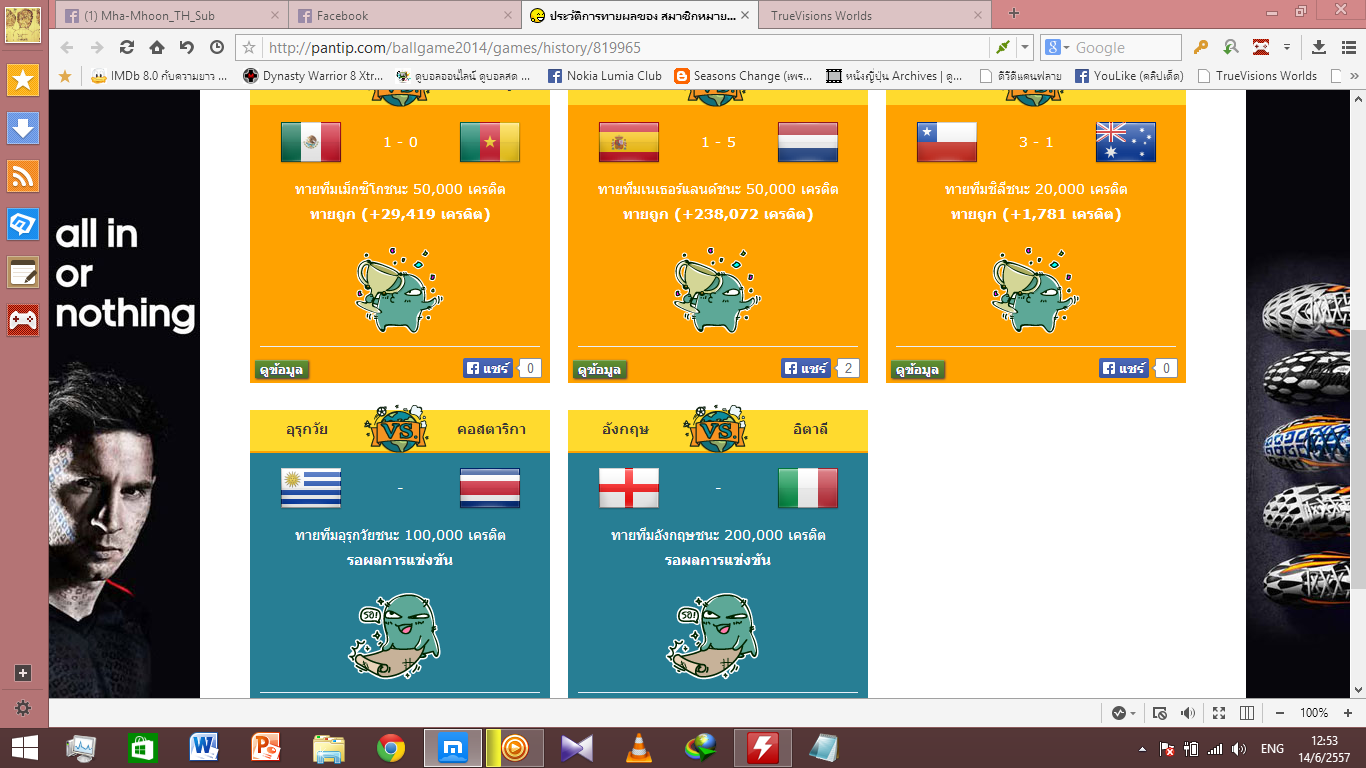The image size is (1366, 768).
Task: Open a new tab with the plus button
Action: (1014, 13)
